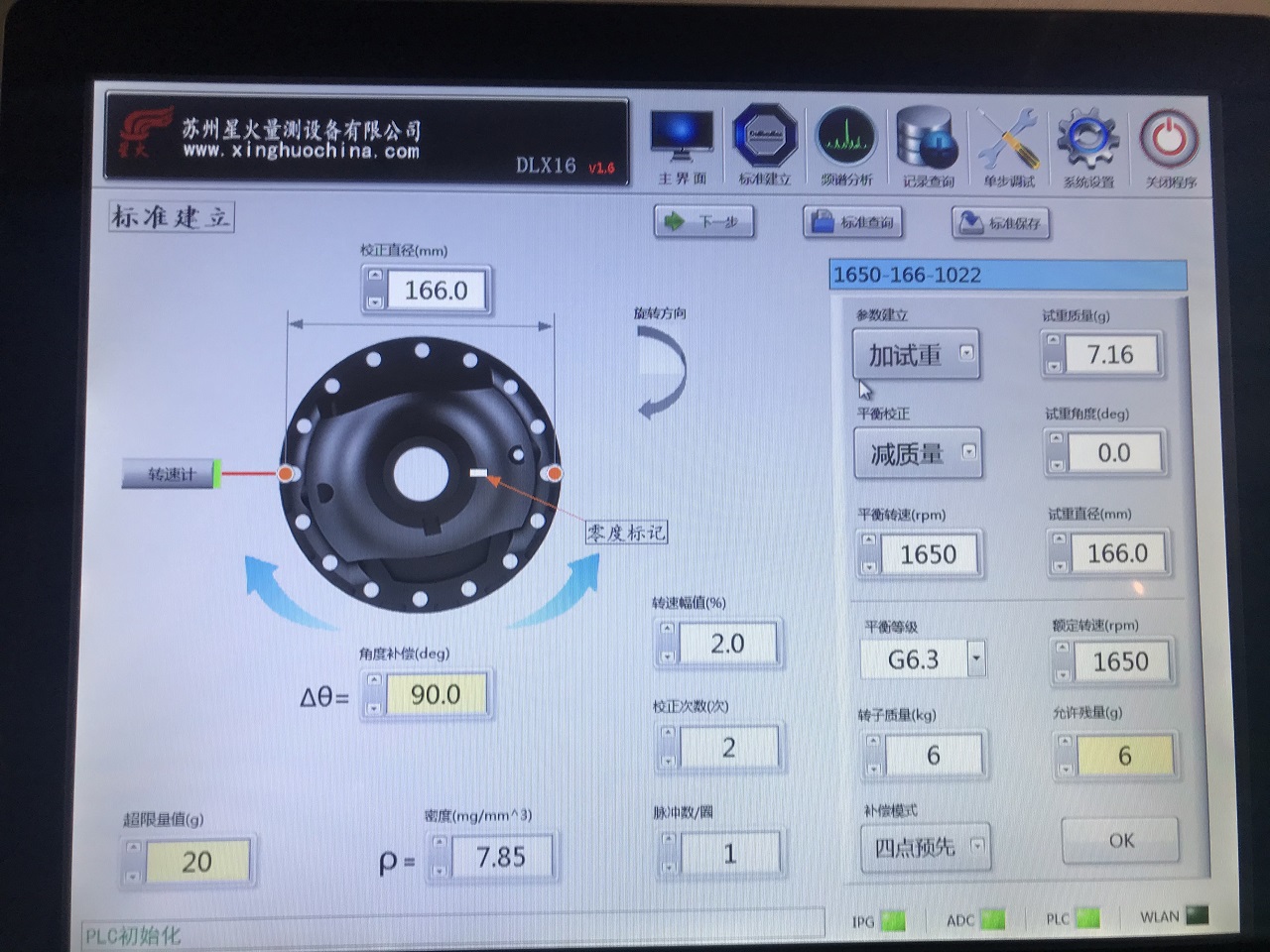This screenshot has height=952, width=1270.
Task: Click the 关闭程序 power icon
Action: point(1169,140)
